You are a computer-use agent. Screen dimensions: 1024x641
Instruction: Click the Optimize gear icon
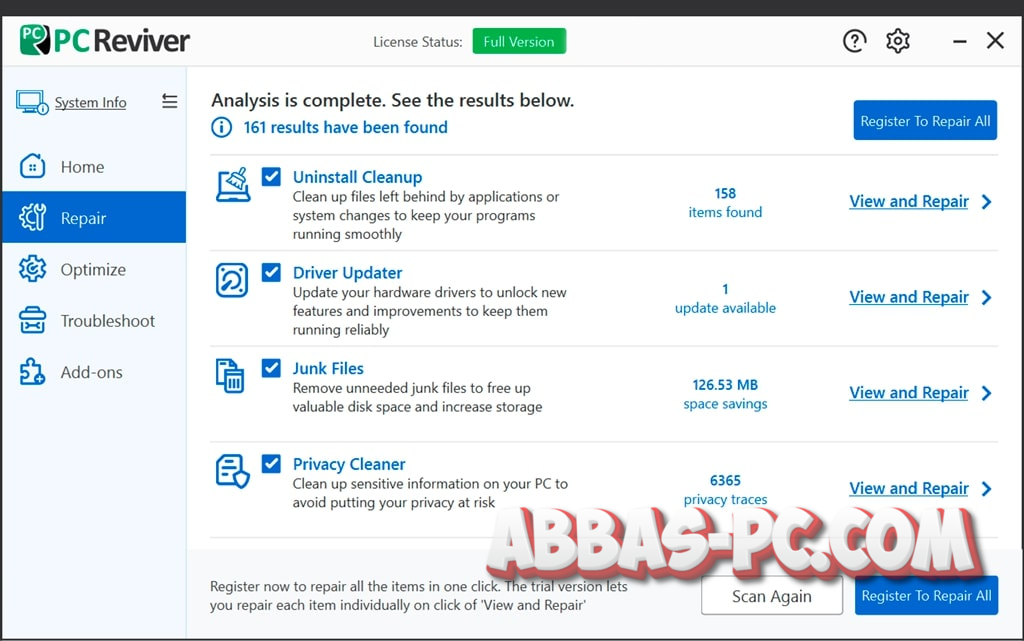pos(34,269)
